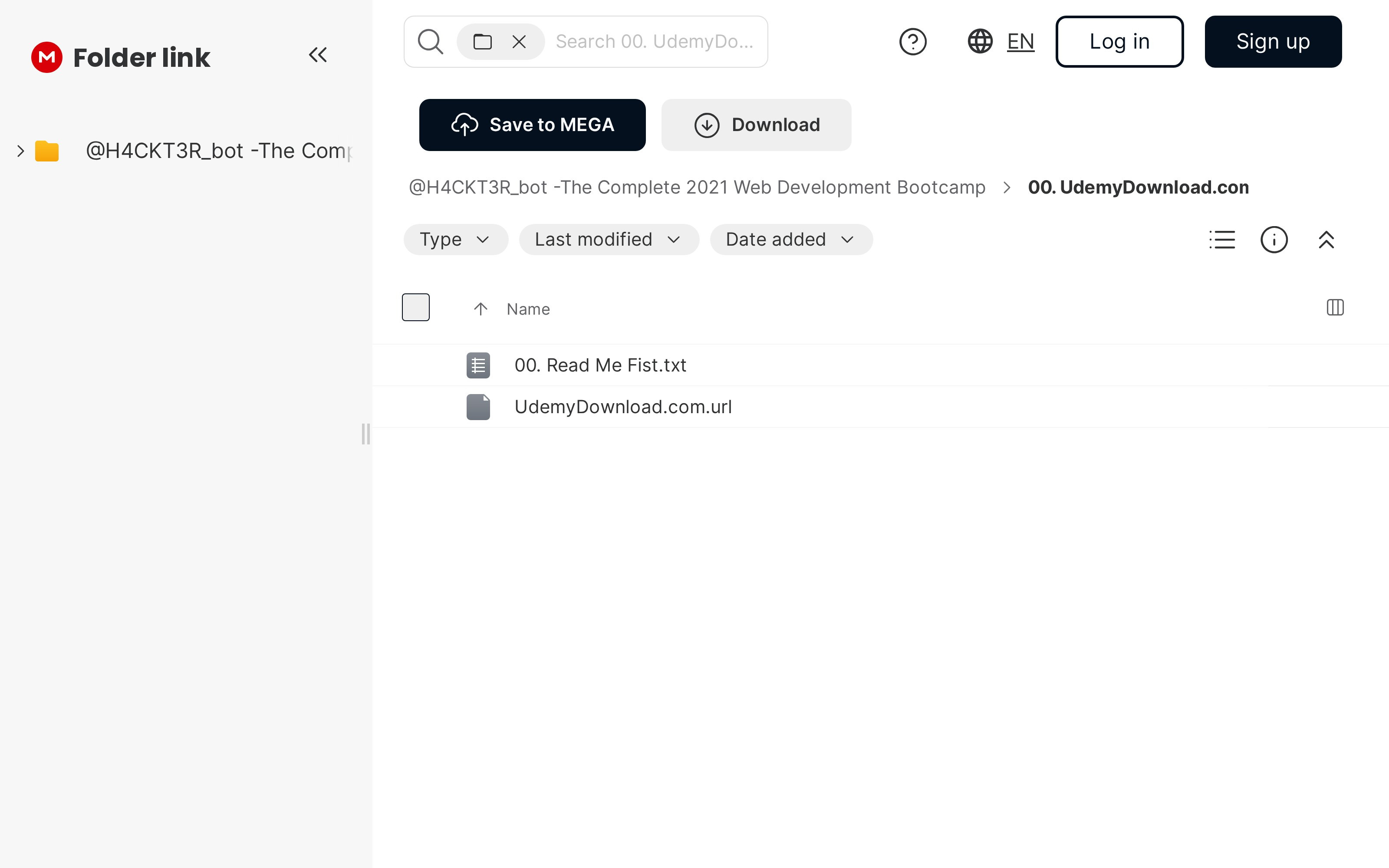Screen dimensions: 1389x868
Task: Click the yellow folder icon in sidebar
Action: click(x=47, y=151)
